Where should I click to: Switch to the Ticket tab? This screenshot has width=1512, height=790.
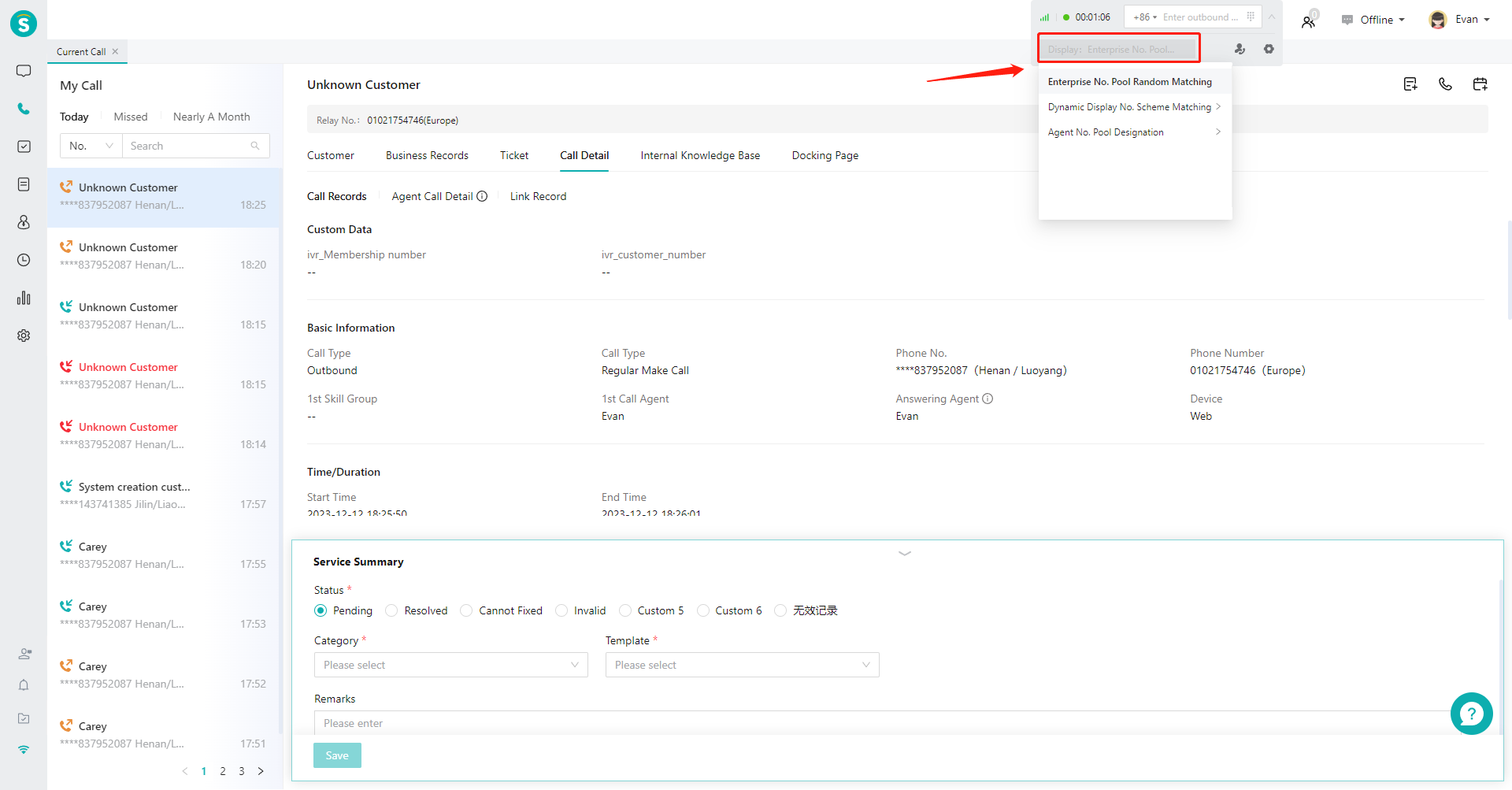coord(514,155)
